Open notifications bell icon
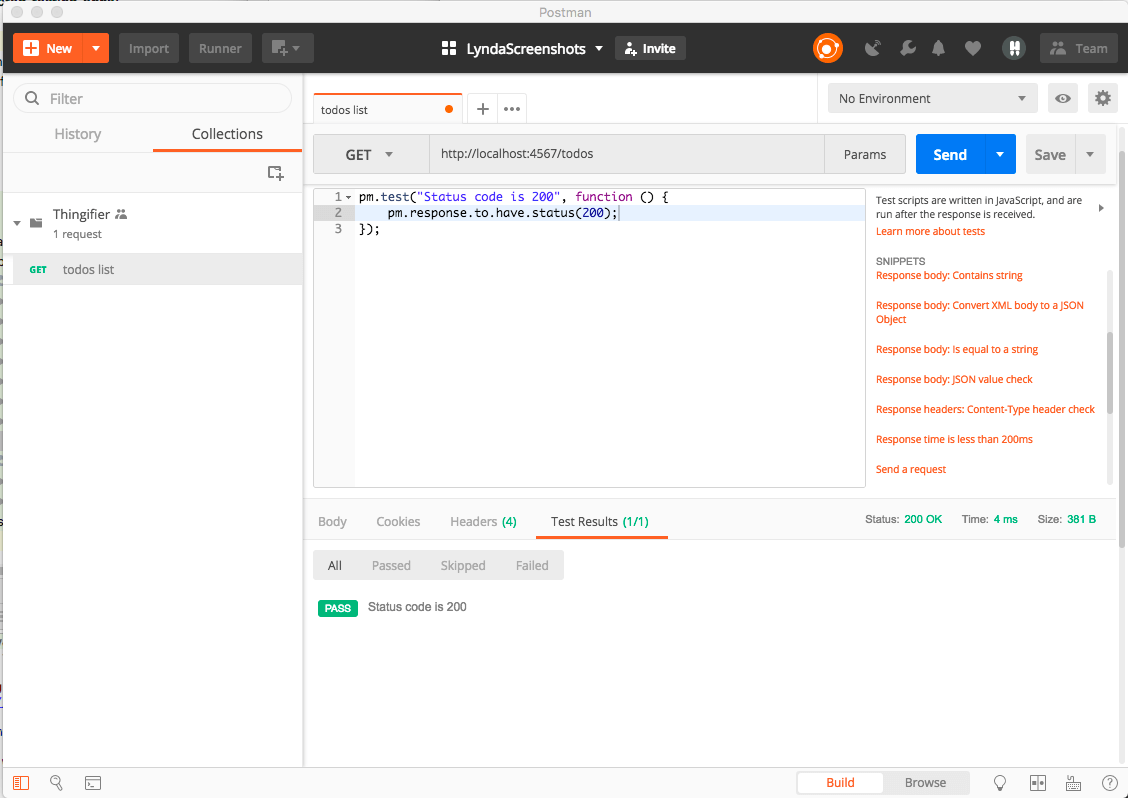Image resolution: width=1128 pixels, height=798 pixels. click(938, 48)
